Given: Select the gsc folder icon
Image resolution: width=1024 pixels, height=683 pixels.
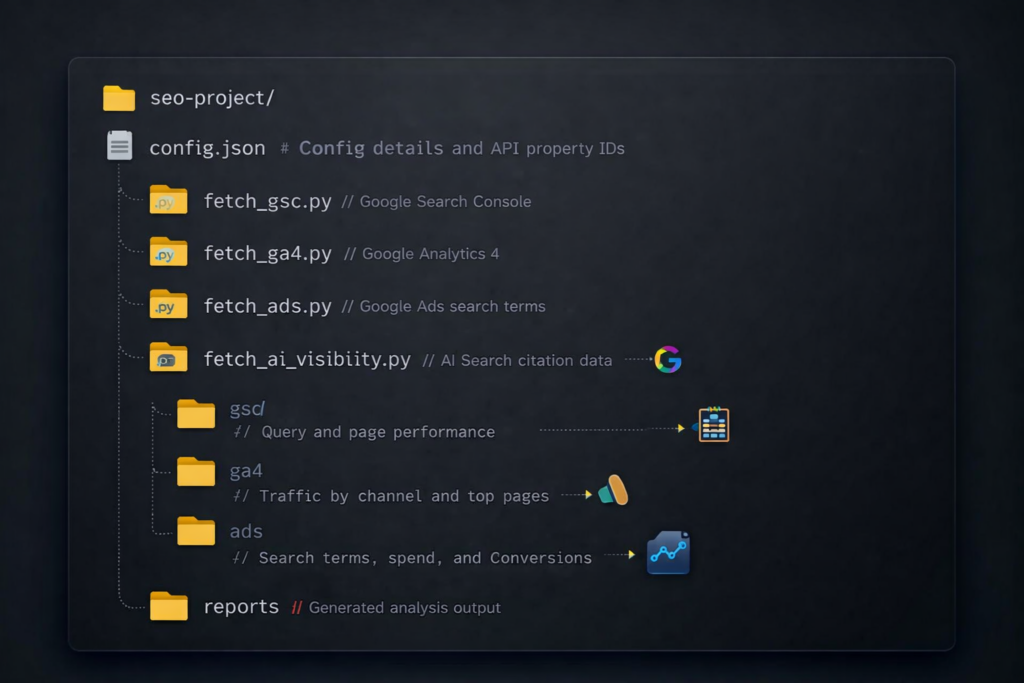Looking at the screenshot, I should point(196,413).
